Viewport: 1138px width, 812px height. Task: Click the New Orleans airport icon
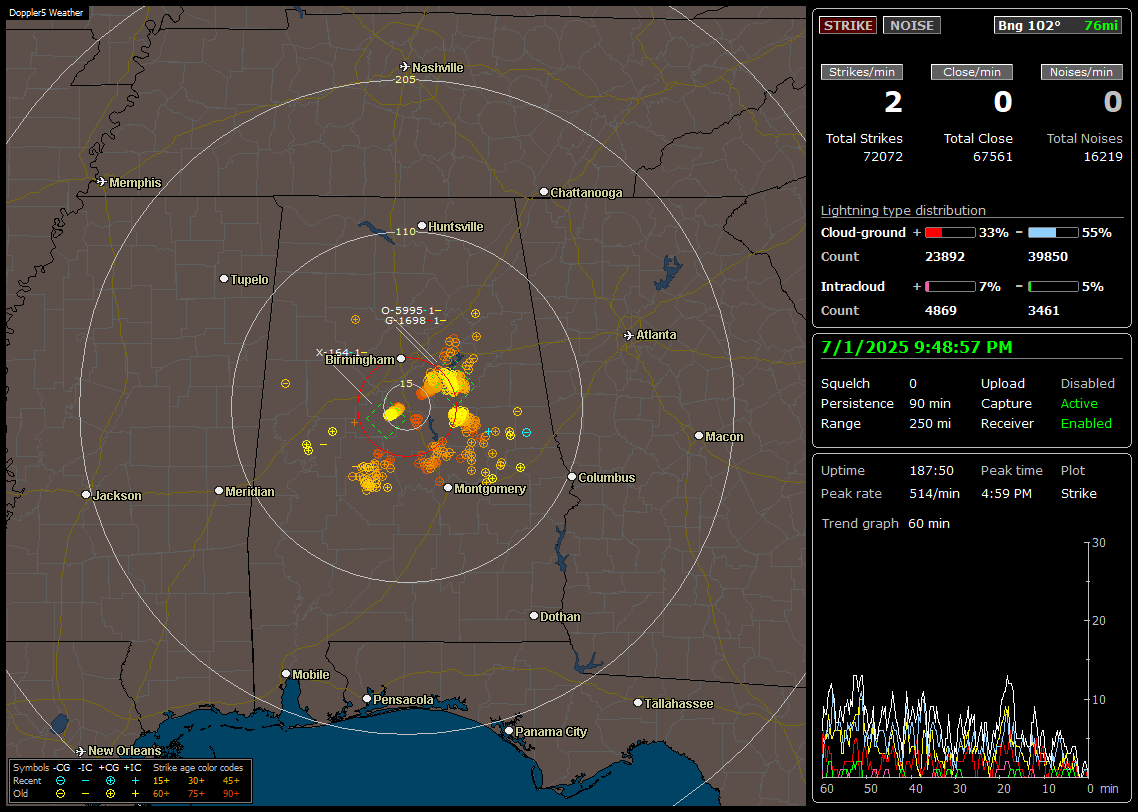81,750
